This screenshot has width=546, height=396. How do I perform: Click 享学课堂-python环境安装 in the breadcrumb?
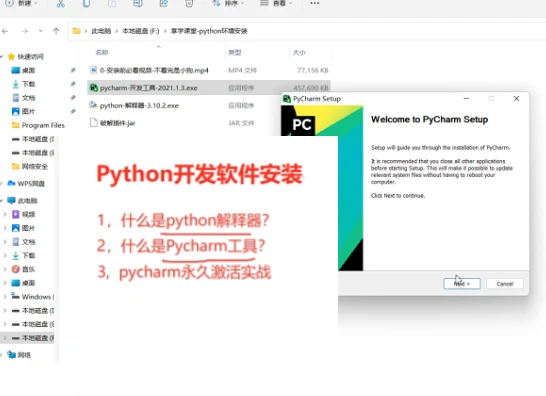coord(209,31)
